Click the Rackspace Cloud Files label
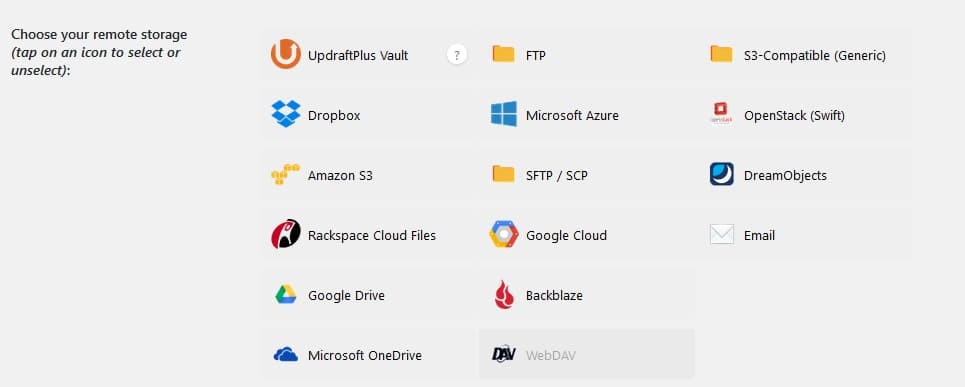 pos(372,236)
